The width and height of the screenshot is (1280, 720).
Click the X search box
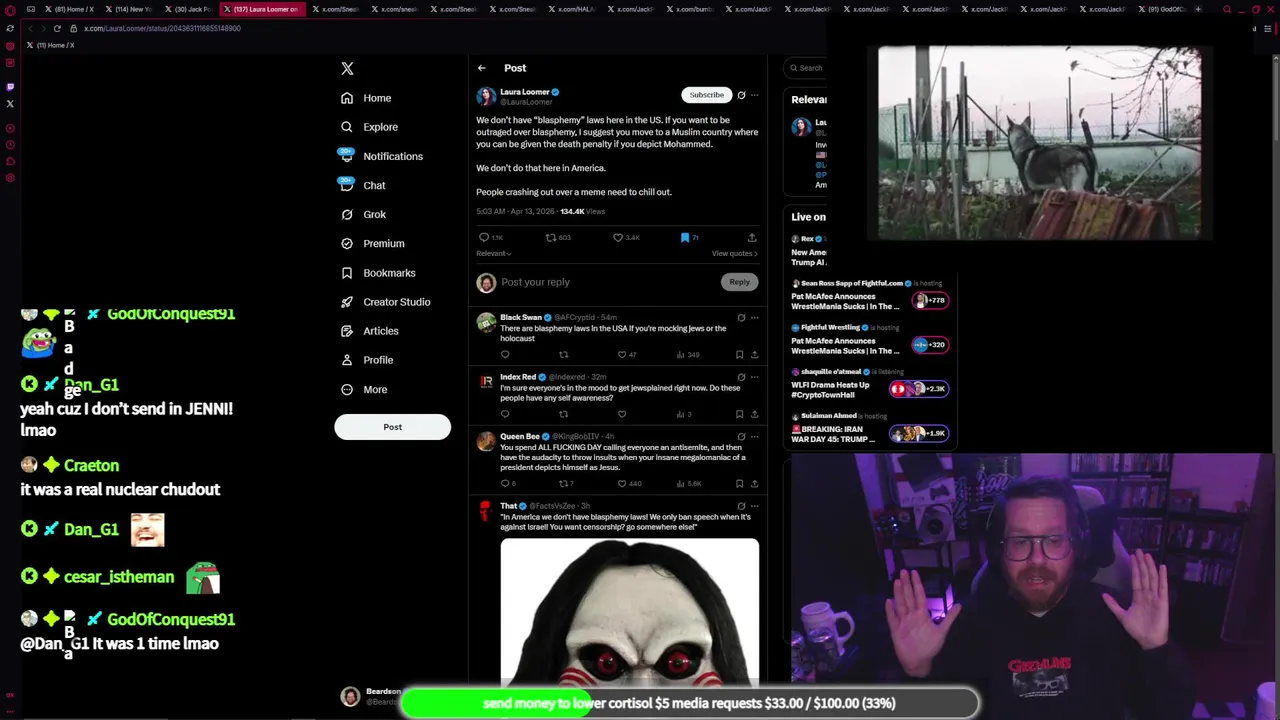pos(806,68)
